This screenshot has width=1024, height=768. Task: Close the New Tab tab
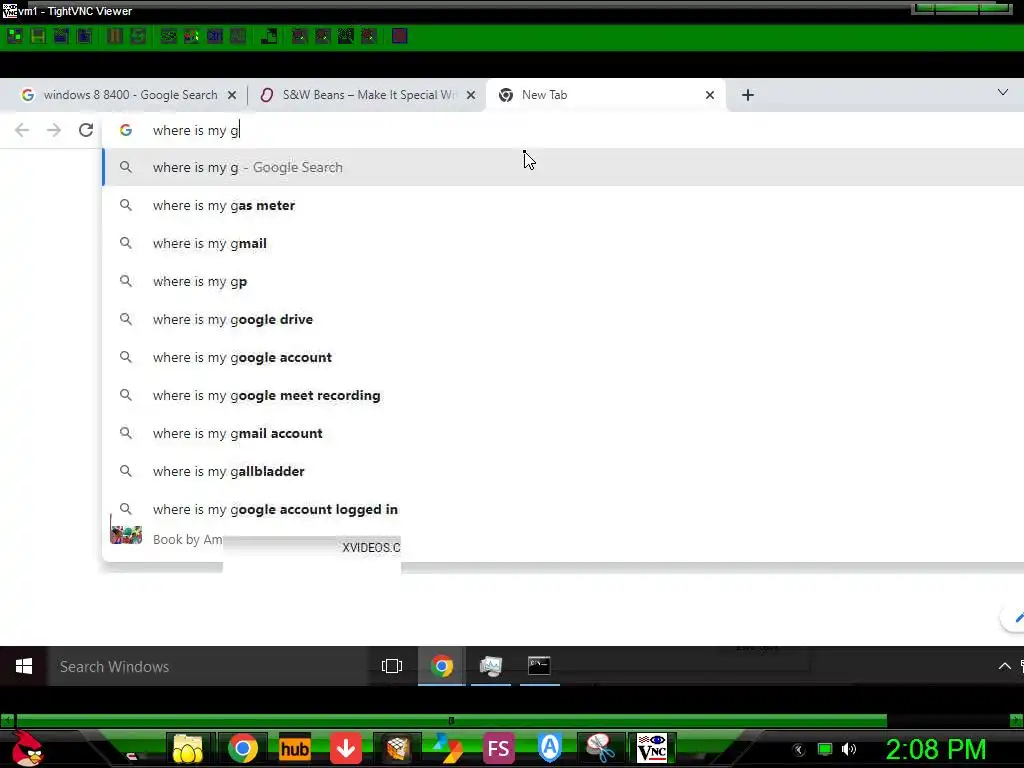point(710,95)
